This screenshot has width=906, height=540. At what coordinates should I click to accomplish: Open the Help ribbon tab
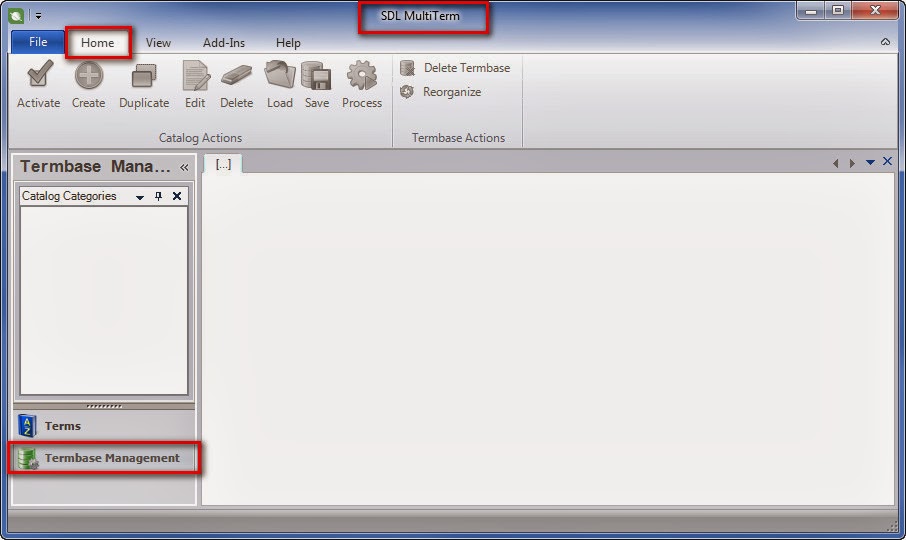point(288,43)
